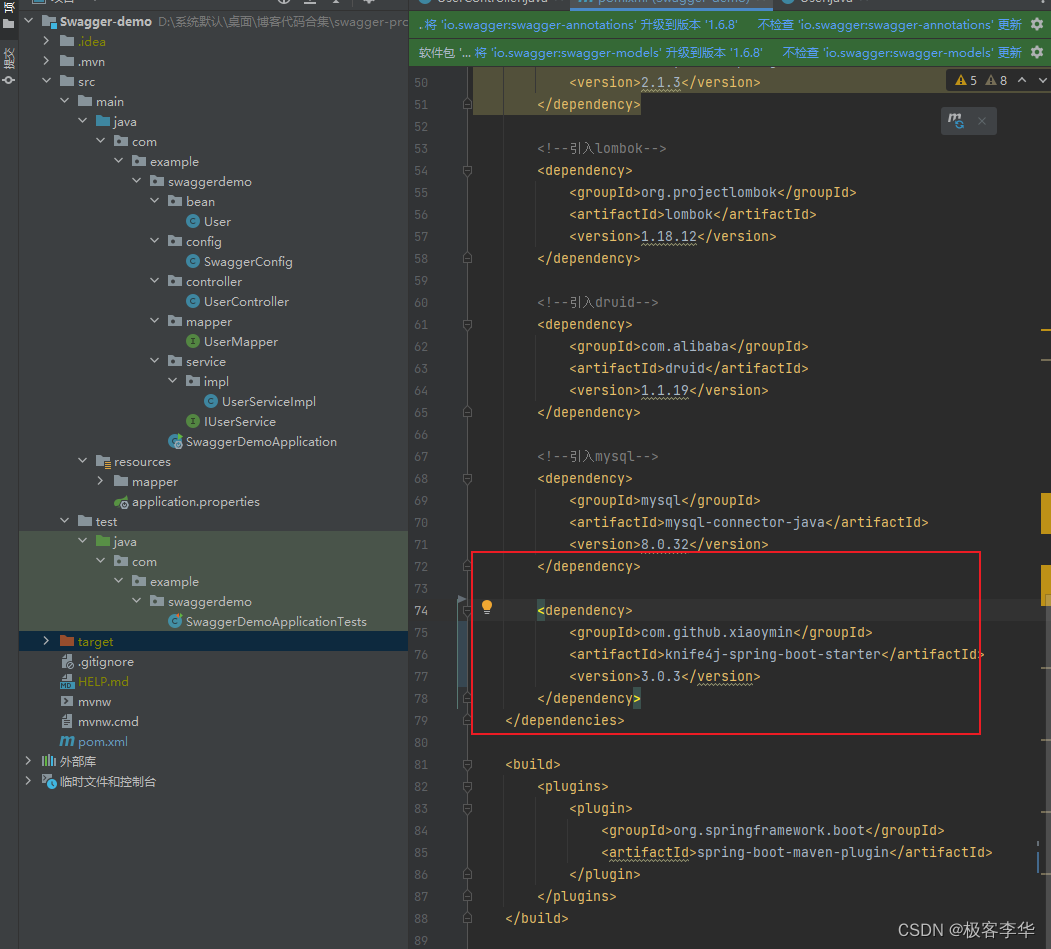Screen dimensions: 1051x949
Task: Select the mvnw script file
Action: (x=94, y=702)
